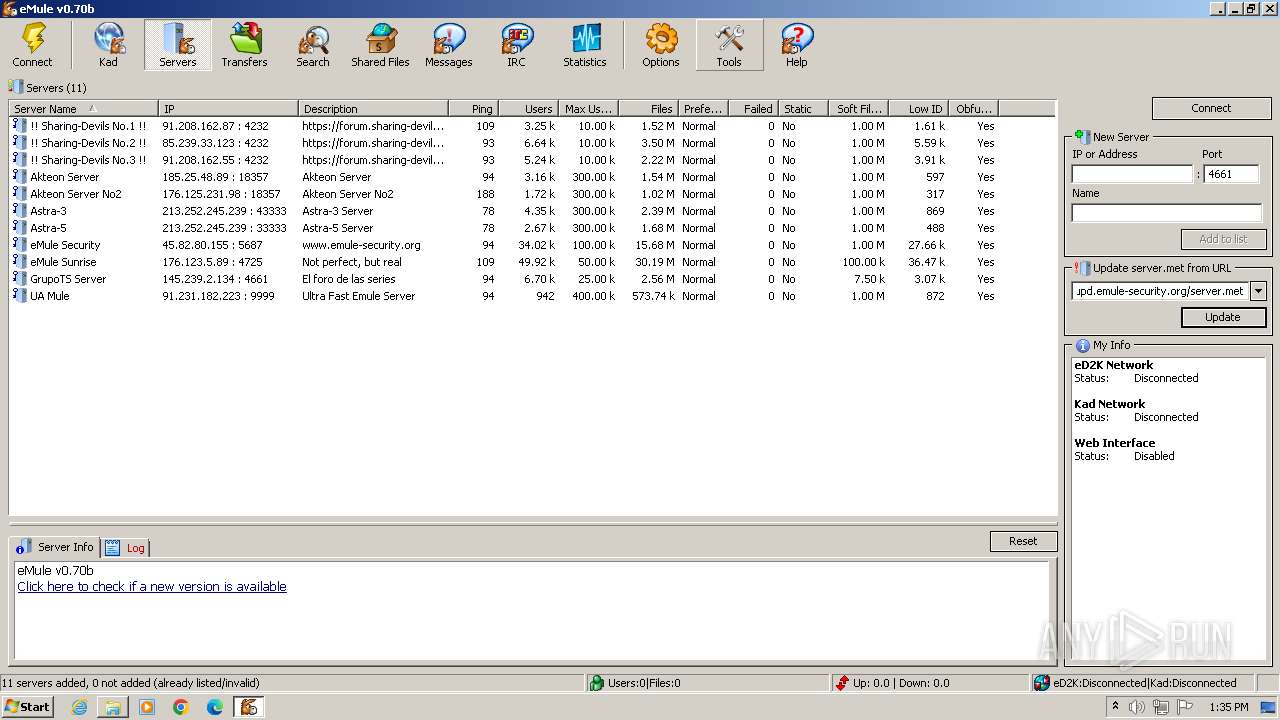1280x720 pixels.
Task: Open the IRC chat window
Action: coord(516,46)
